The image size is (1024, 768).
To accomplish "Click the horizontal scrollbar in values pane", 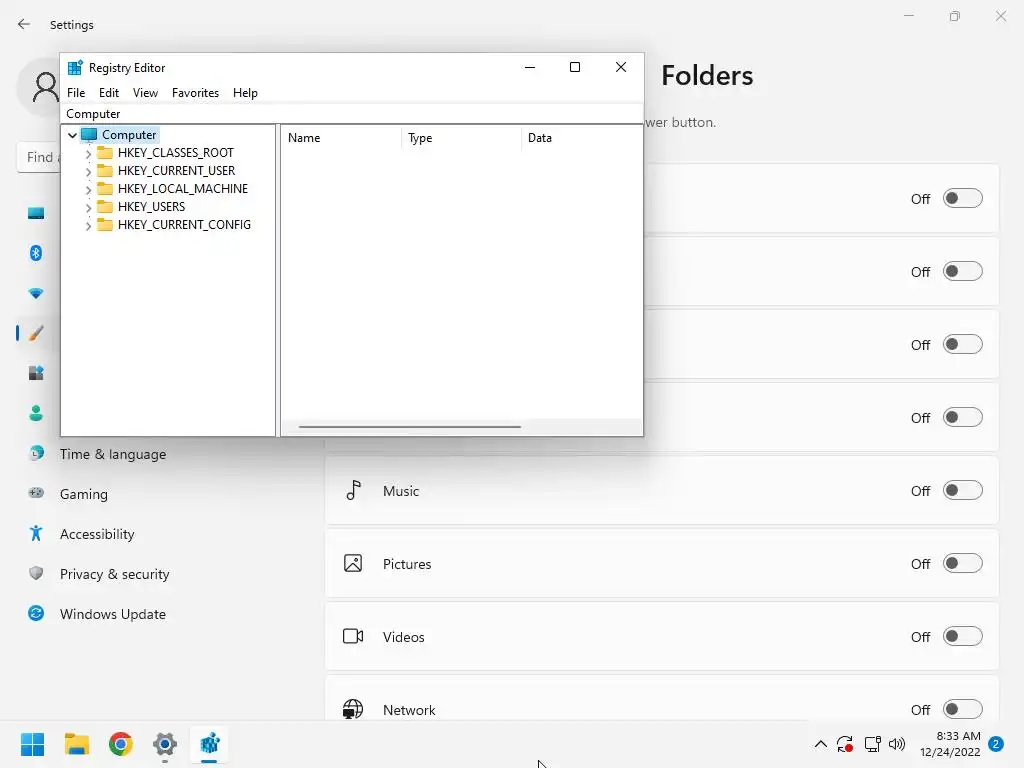I will tap(409, 426).
